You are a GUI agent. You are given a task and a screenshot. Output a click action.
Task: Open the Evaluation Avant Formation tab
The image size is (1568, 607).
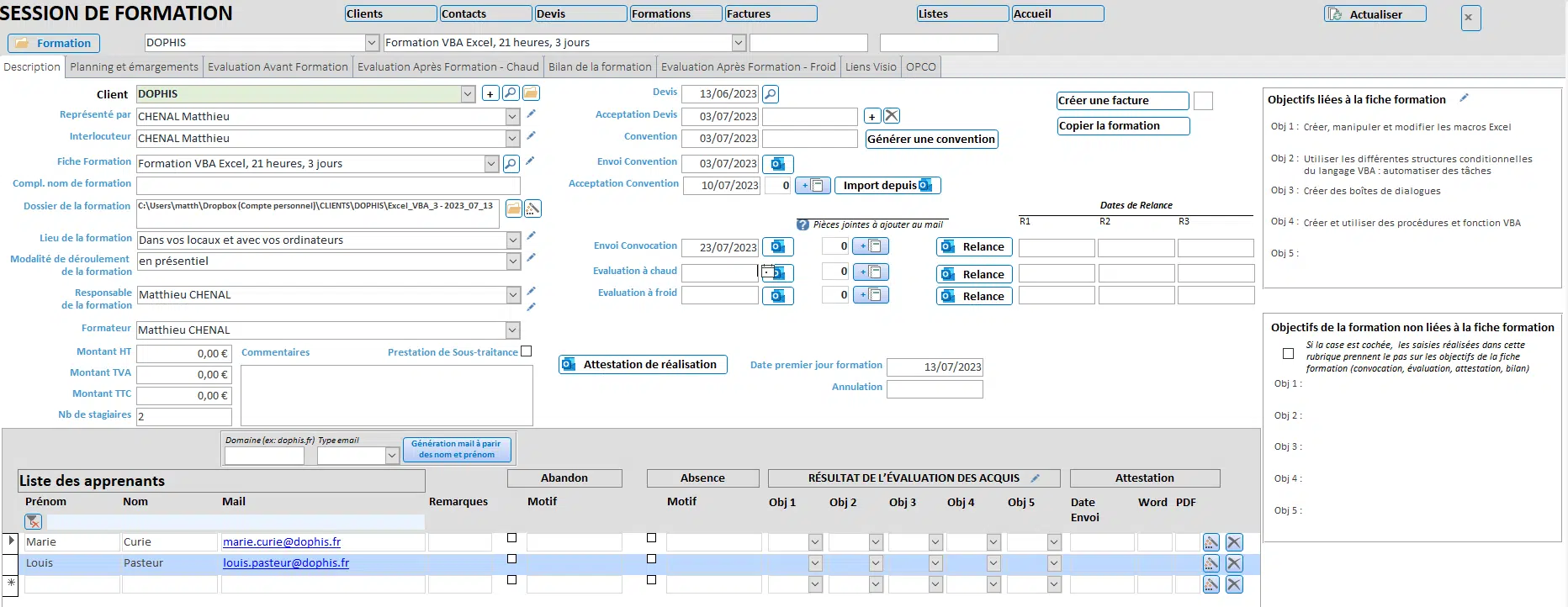pos(278,67)
